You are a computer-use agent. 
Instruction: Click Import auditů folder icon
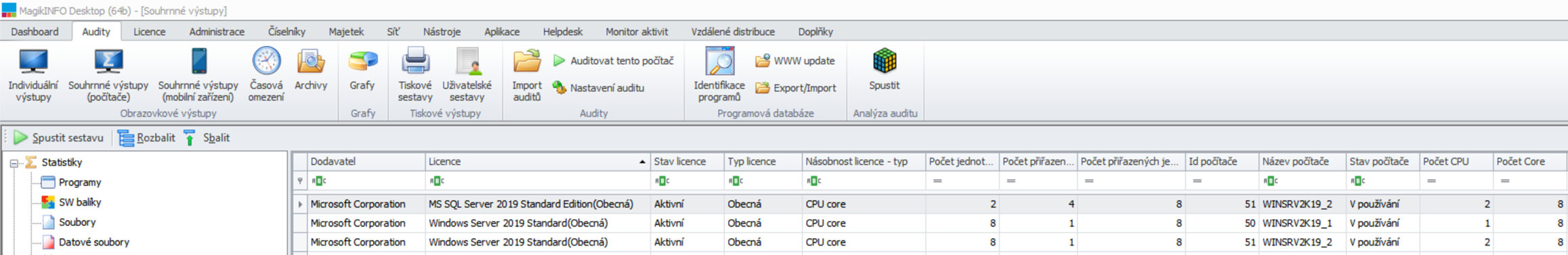tap(527, 62)
